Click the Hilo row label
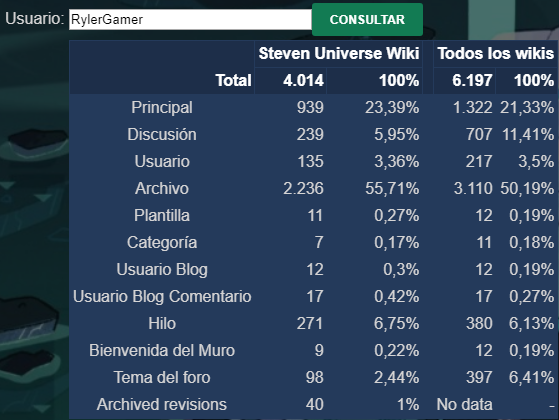Viewport: 559px width, 420px height. pos(162,324)
